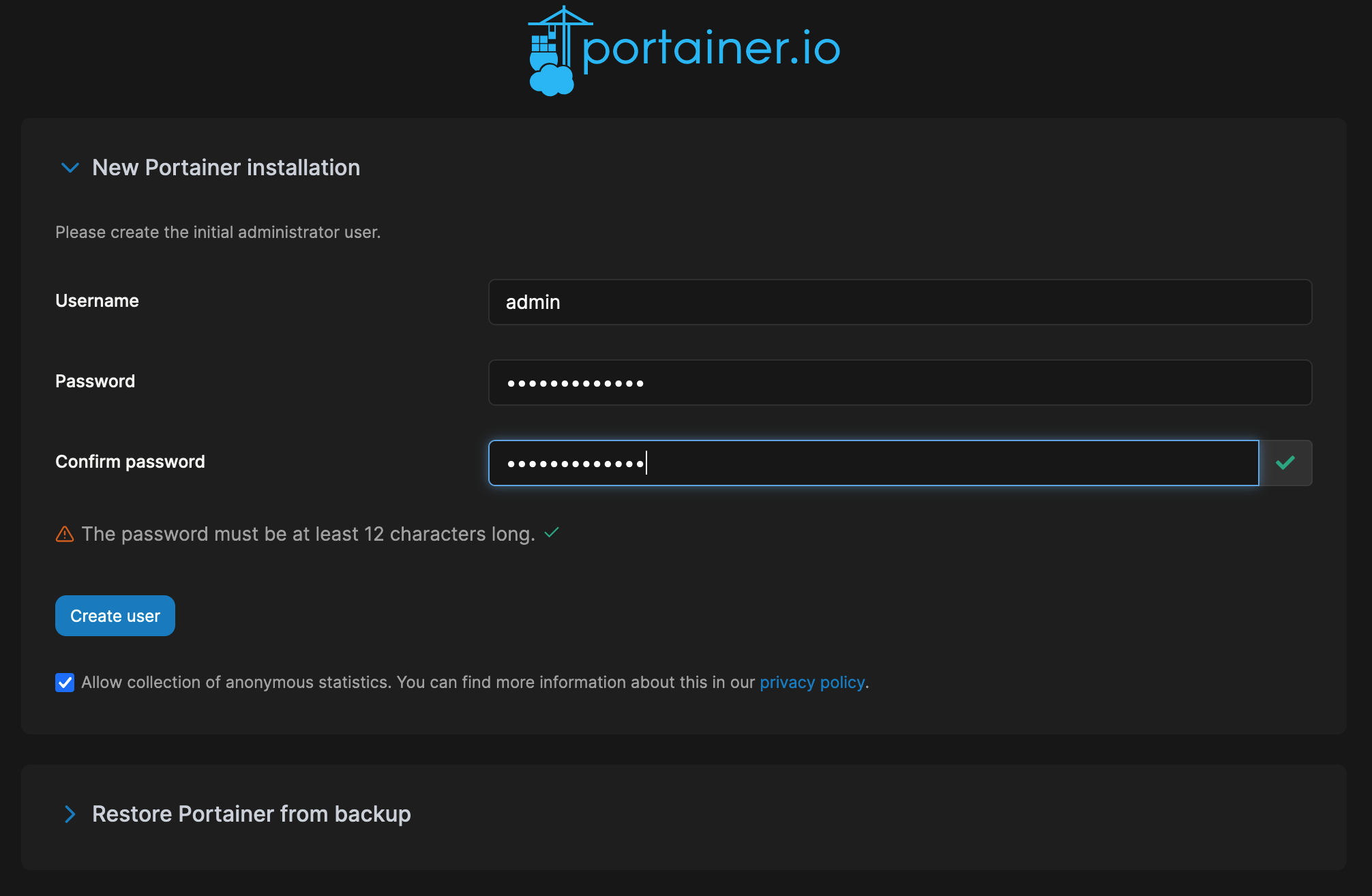Click the small green tick after password rule

point(552,533)
